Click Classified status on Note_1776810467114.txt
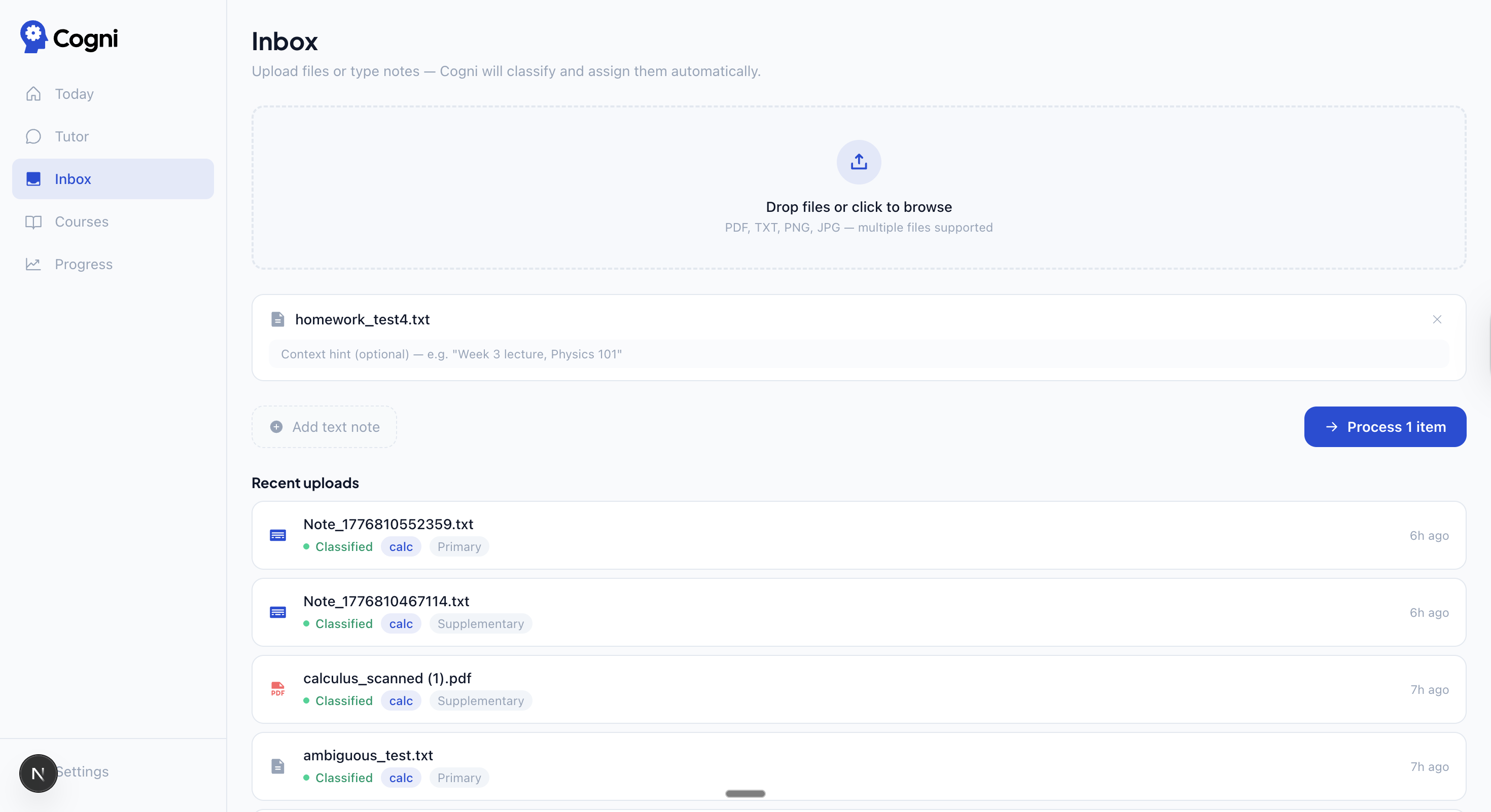Screen dimensions: 1491x812 coord(338,623)
